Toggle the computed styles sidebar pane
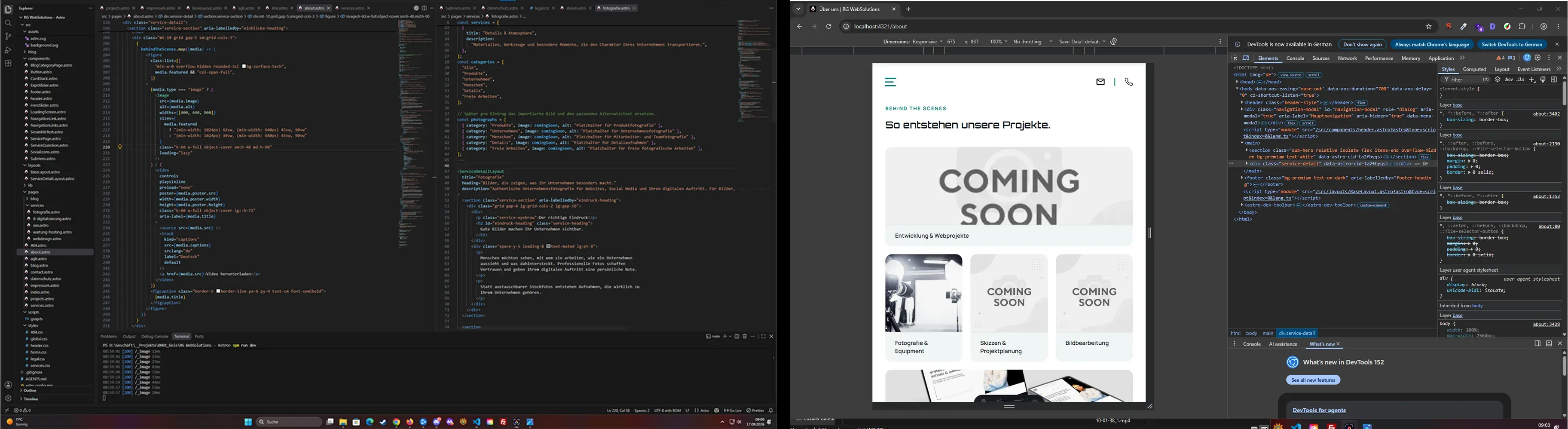The width and height of the screenshot is (1568, 429). tap(1554, 80)
